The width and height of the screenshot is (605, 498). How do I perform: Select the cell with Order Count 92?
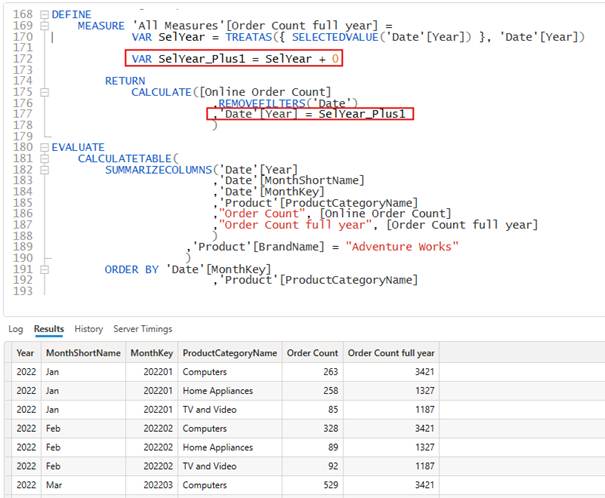pos(313,466)
